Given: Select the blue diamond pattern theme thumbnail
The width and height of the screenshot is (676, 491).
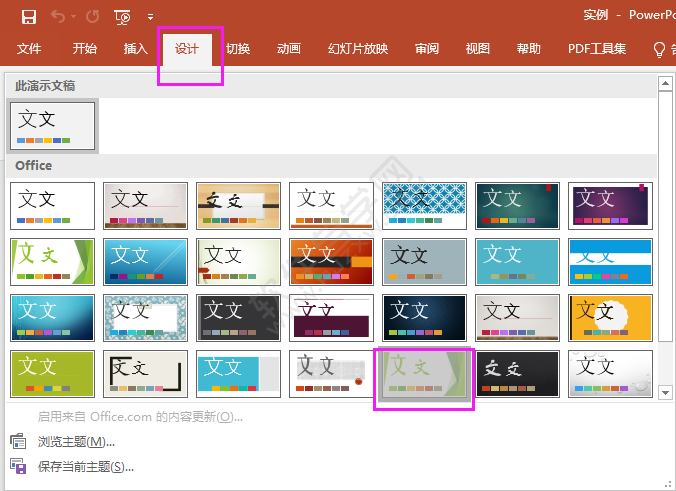Looking at the screenshot, I should (x=424, y=206).
